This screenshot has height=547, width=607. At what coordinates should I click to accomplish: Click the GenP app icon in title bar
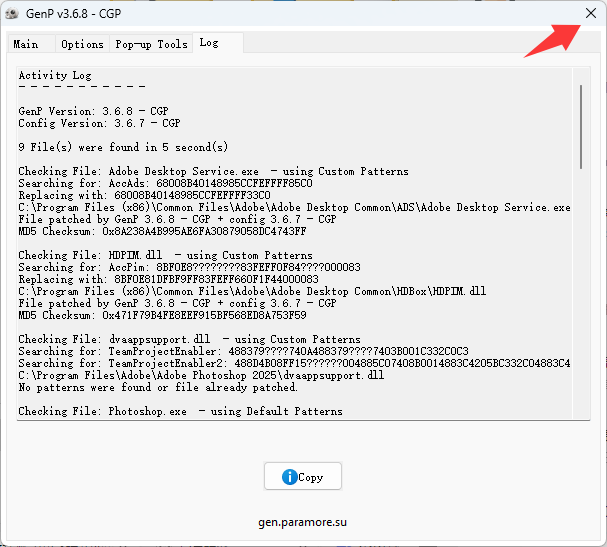(12, 14)
